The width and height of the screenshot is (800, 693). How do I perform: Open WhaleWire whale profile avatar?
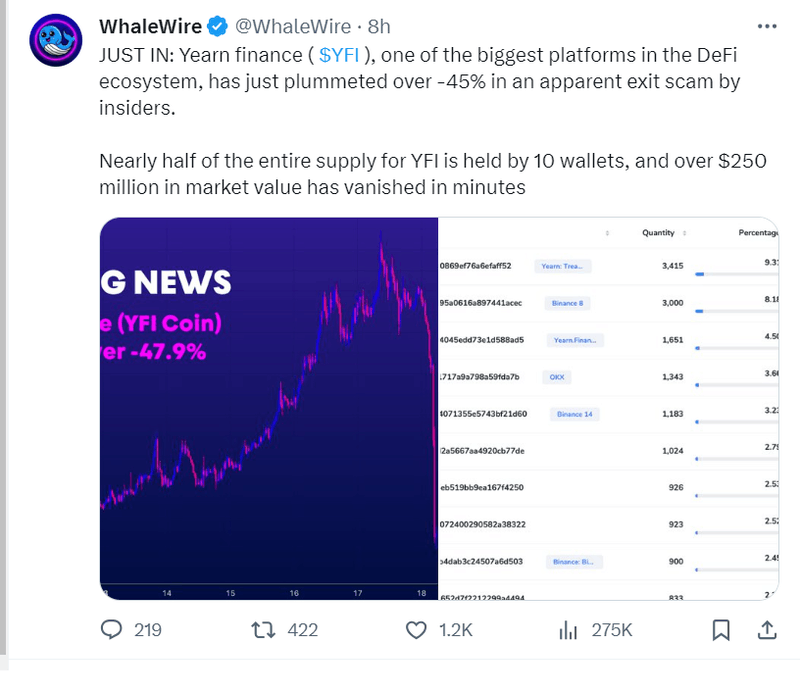tap(56, 40)
